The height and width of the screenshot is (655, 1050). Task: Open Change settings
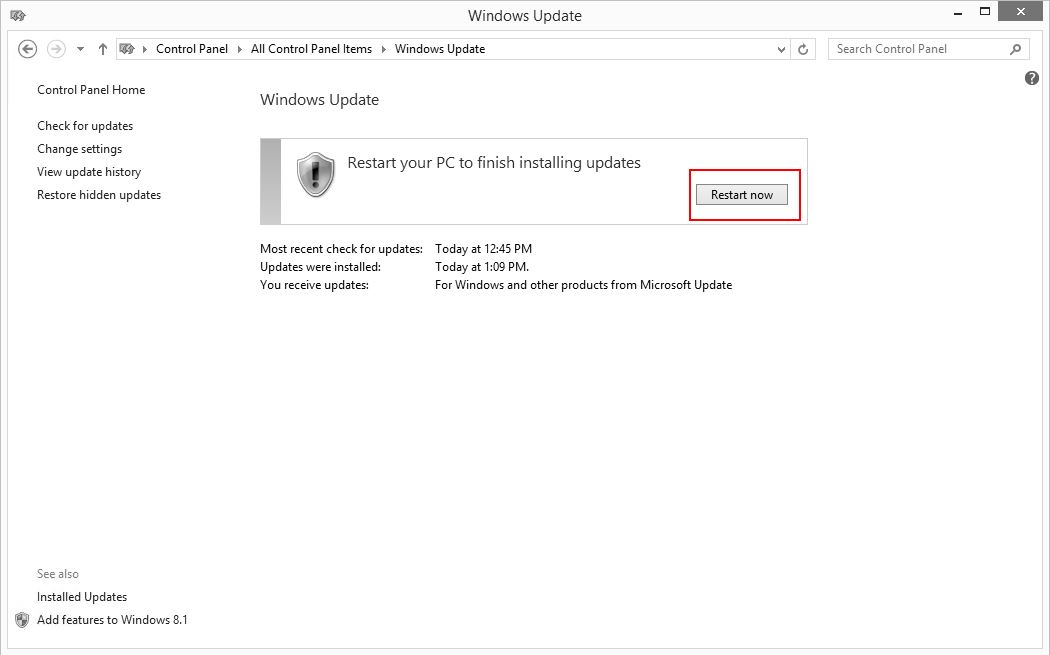pos(80,149)
